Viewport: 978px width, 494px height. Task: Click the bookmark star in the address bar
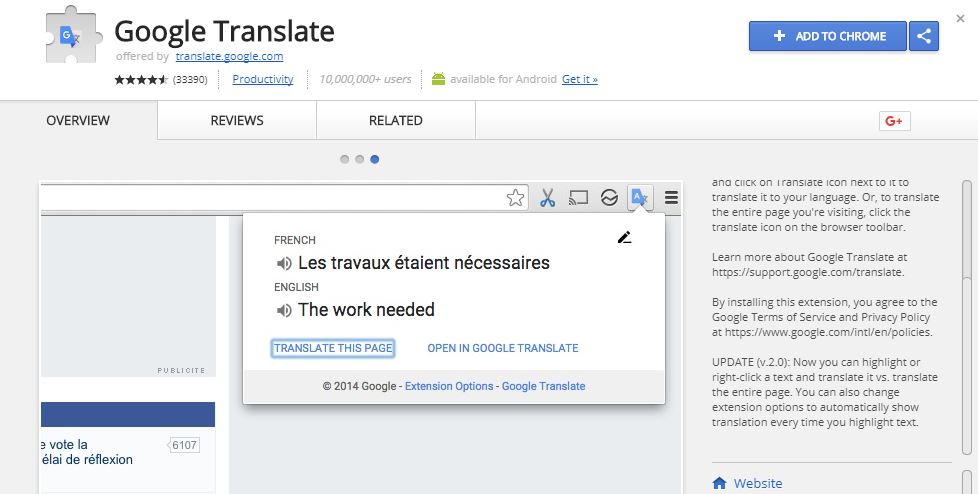click(515, 198)
